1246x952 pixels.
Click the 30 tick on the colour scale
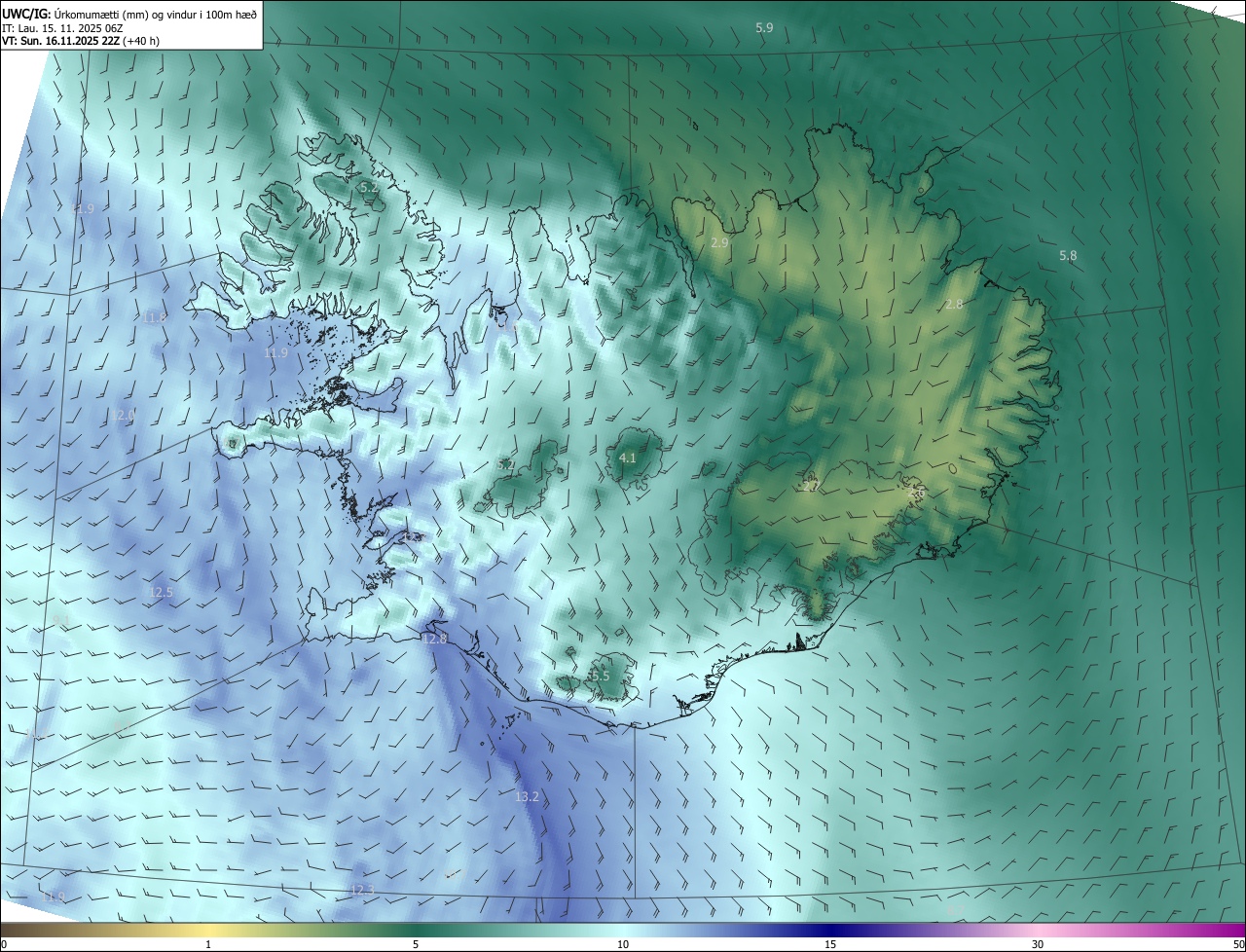pos(1038,945)
